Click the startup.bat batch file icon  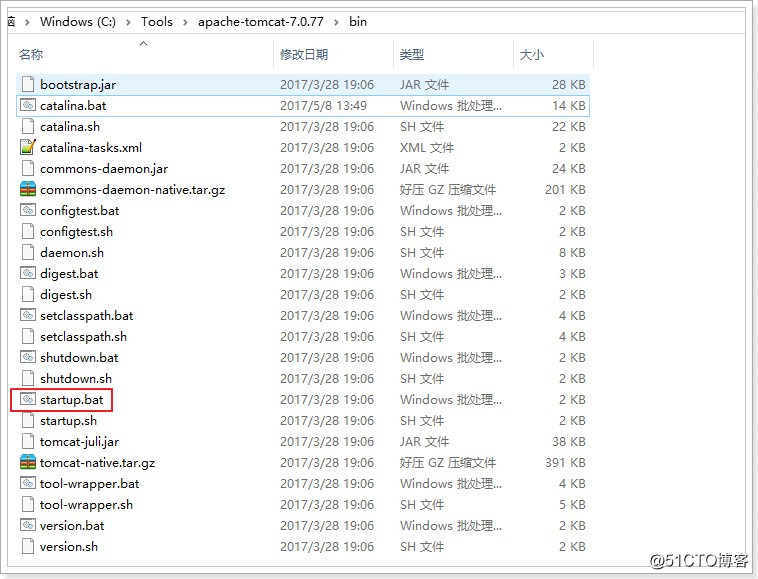click(28, 399)
